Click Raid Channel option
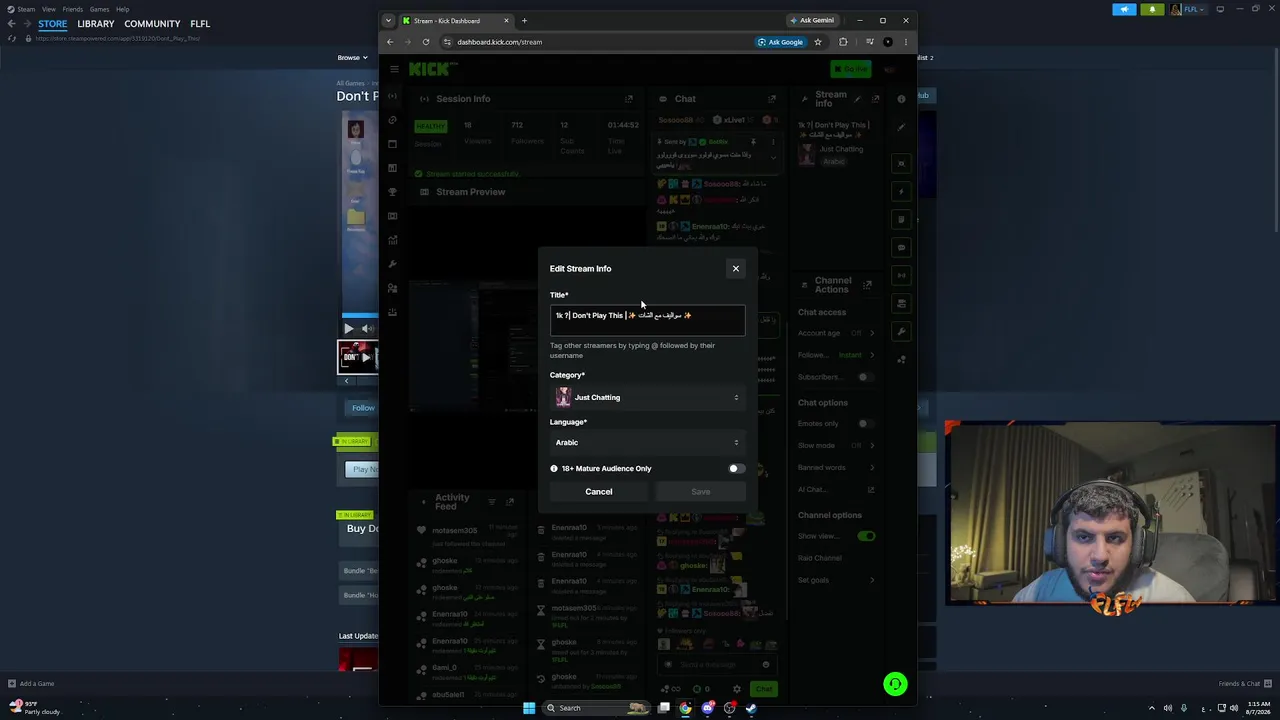Image resolution: width=1280 pixels, height=720 pixels. [820, 558]
